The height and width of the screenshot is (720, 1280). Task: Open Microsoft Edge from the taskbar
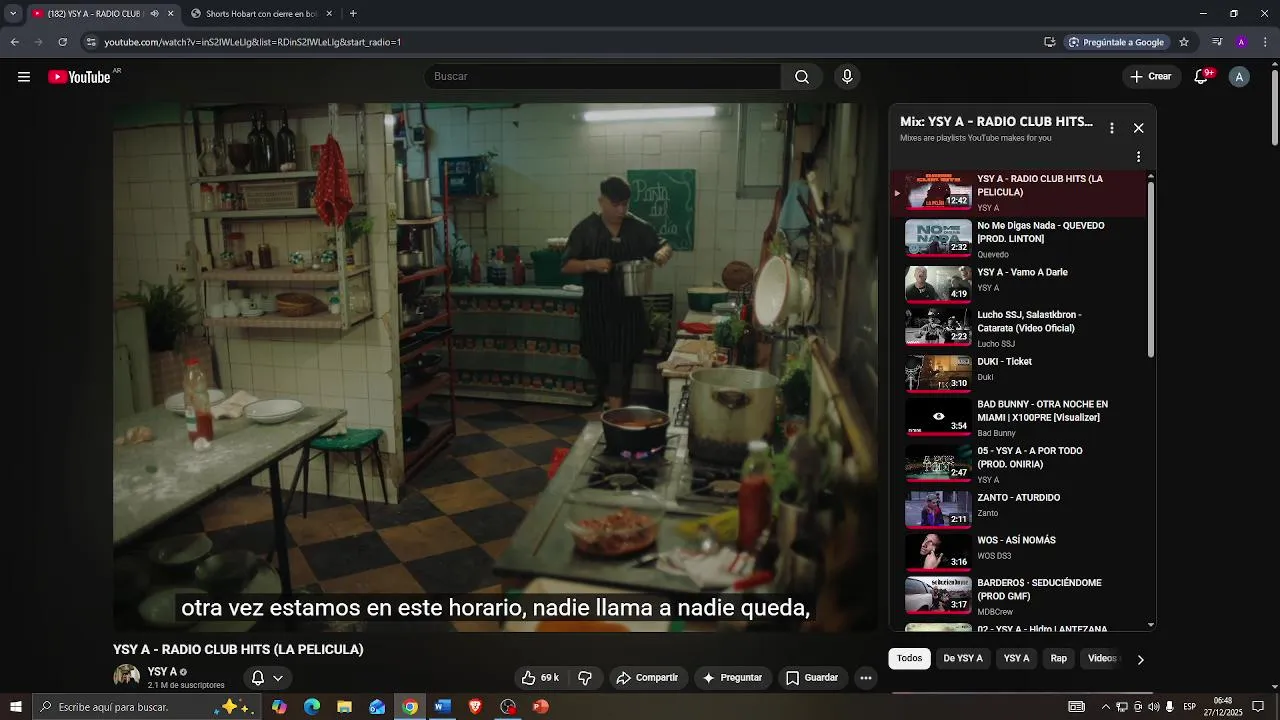pos(312,707)
